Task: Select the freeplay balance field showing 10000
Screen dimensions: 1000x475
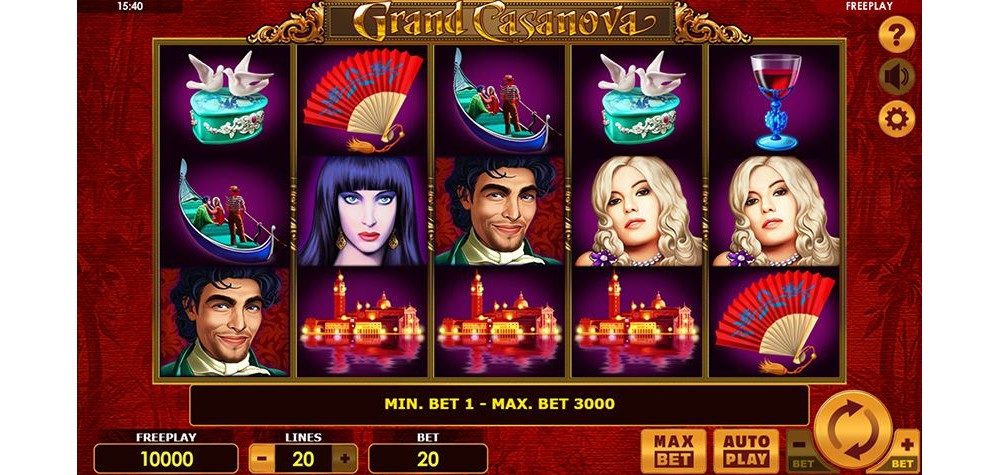Action: [x=166, y=458]
